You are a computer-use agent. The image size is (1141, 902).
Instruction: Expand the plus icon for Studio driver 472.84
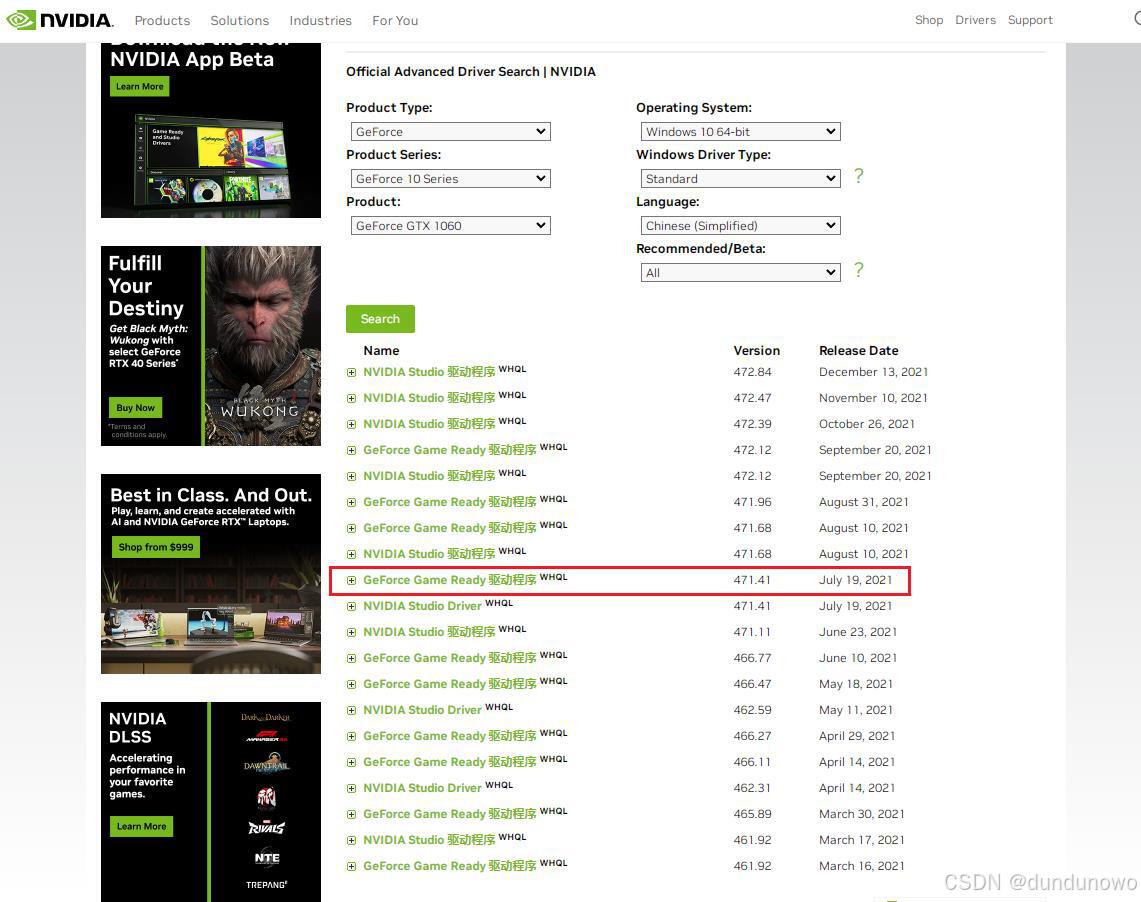pos(351,372)
